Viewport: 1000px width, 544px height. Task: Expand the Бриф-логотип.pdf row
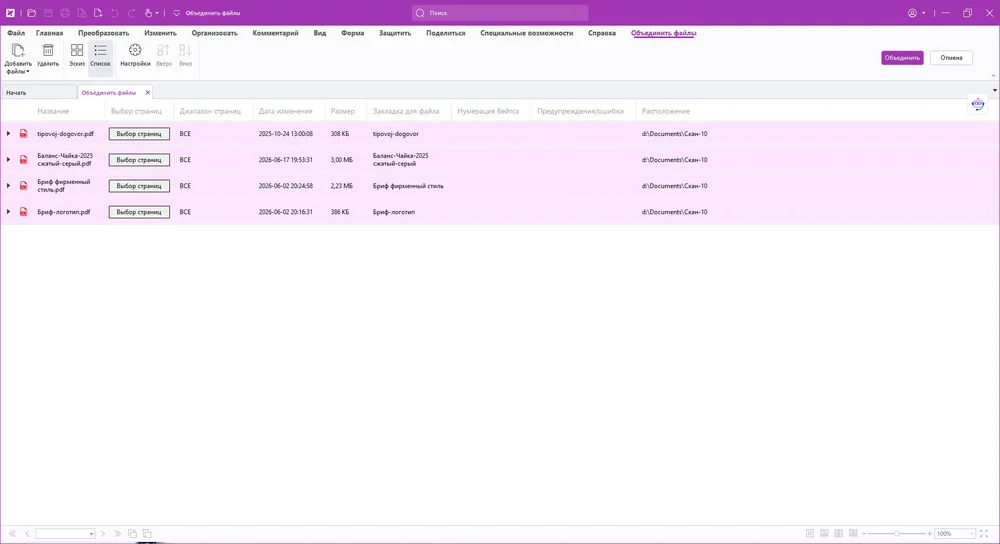pyautogui.click(x=8, y=212)
